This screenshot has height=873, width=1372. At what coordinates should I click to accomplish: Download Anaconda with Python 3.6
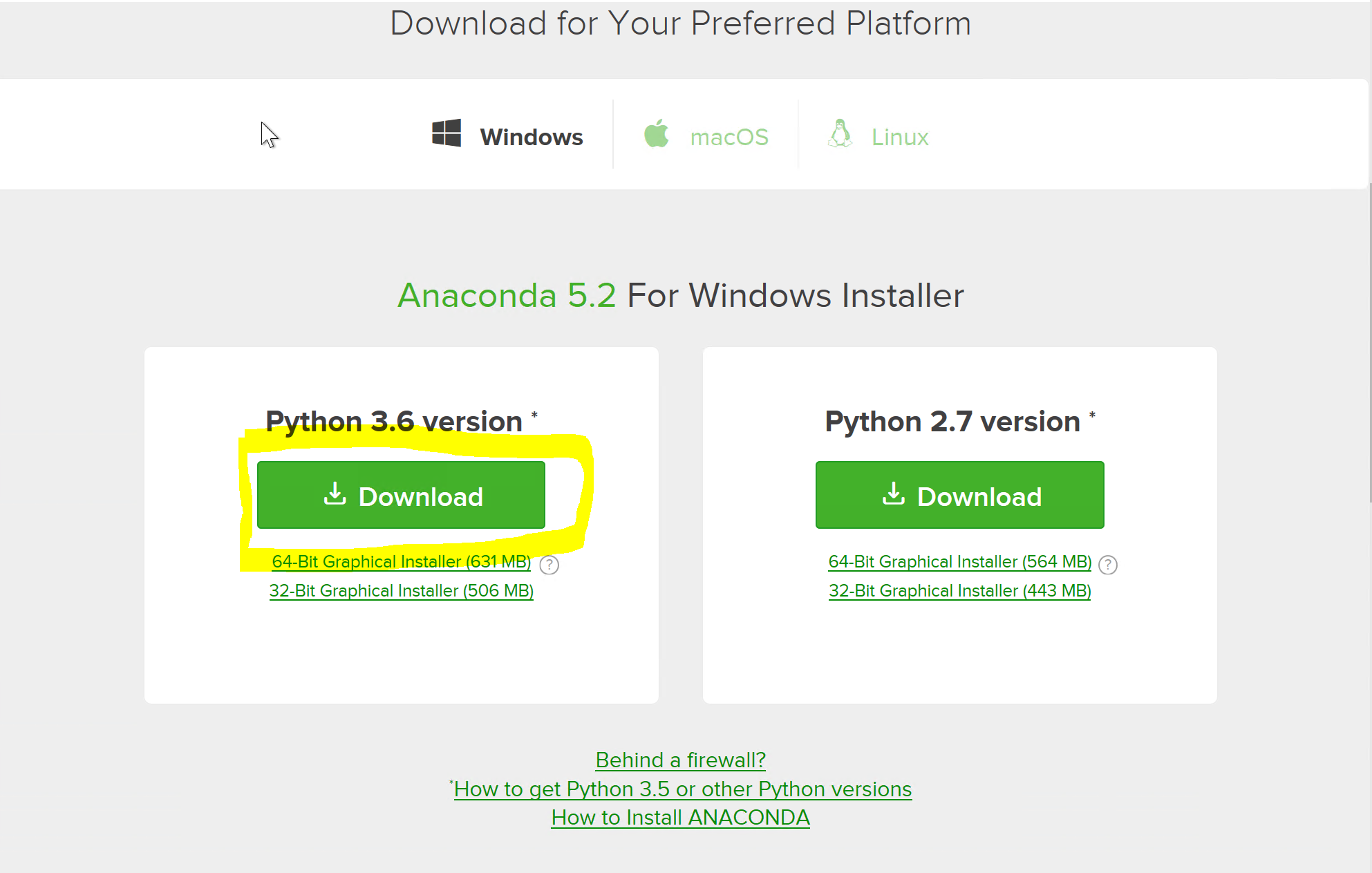tap(401, 495)
